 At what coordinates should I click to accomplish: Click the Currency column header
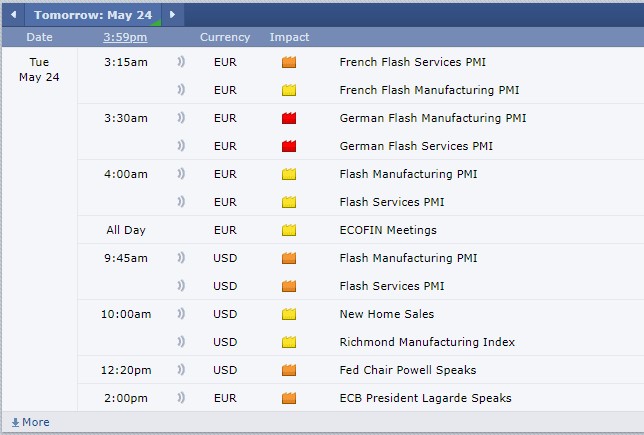[225, 37]
